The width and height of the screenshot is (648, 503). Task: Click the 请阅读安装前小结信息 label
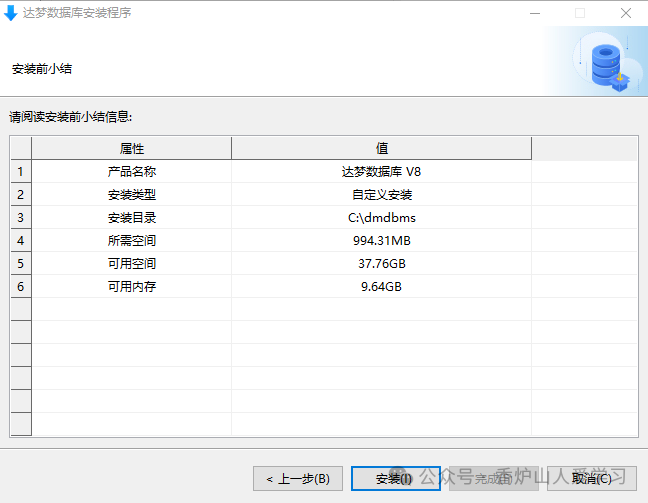coord(70,117)
